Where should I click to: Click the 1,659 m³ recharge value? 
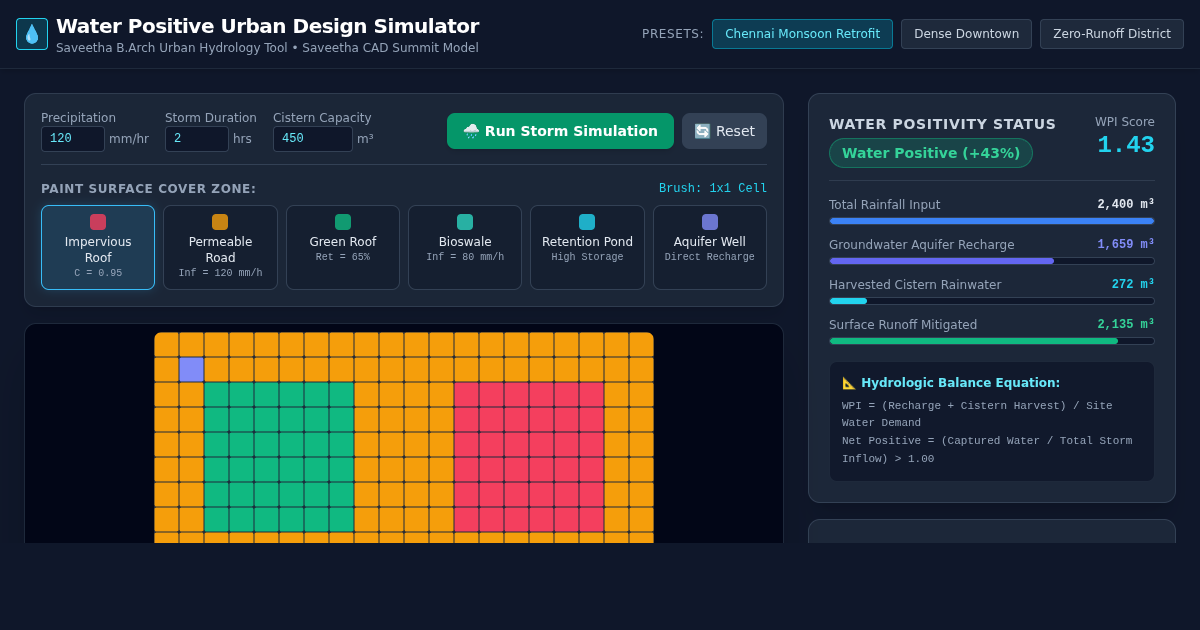click(1126, 244)
